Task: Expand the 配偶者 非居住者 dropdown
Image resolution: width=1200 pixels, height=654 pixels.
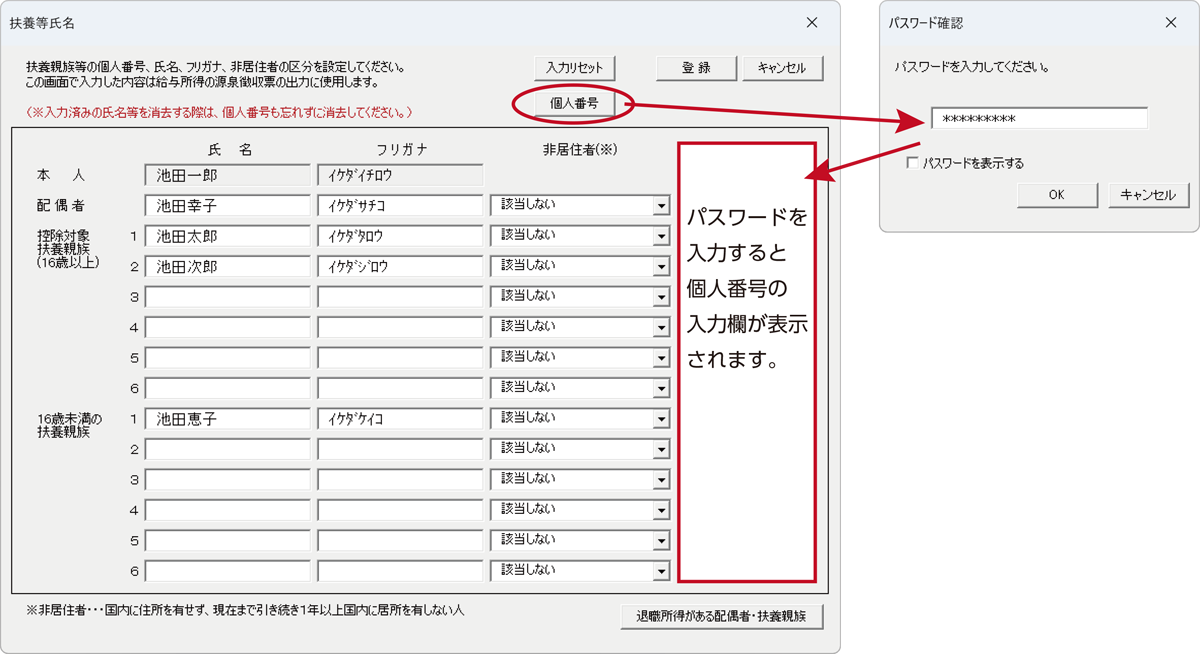Action: (660, 207)
